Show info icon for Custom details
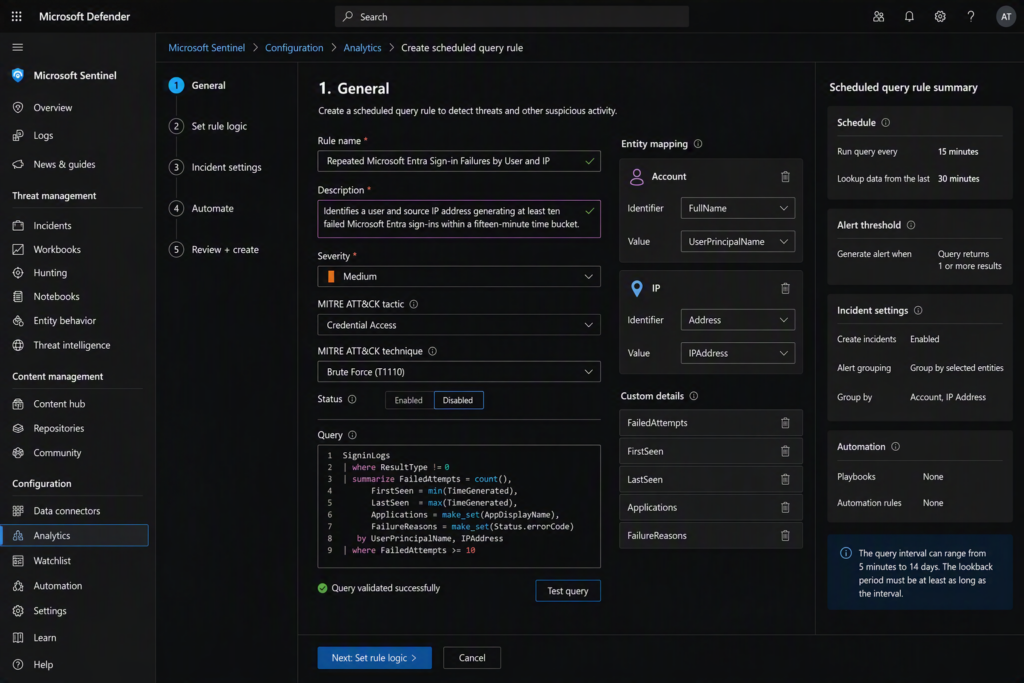The height and width of the screenshot is (683, 1024). (x=694, y=396)
